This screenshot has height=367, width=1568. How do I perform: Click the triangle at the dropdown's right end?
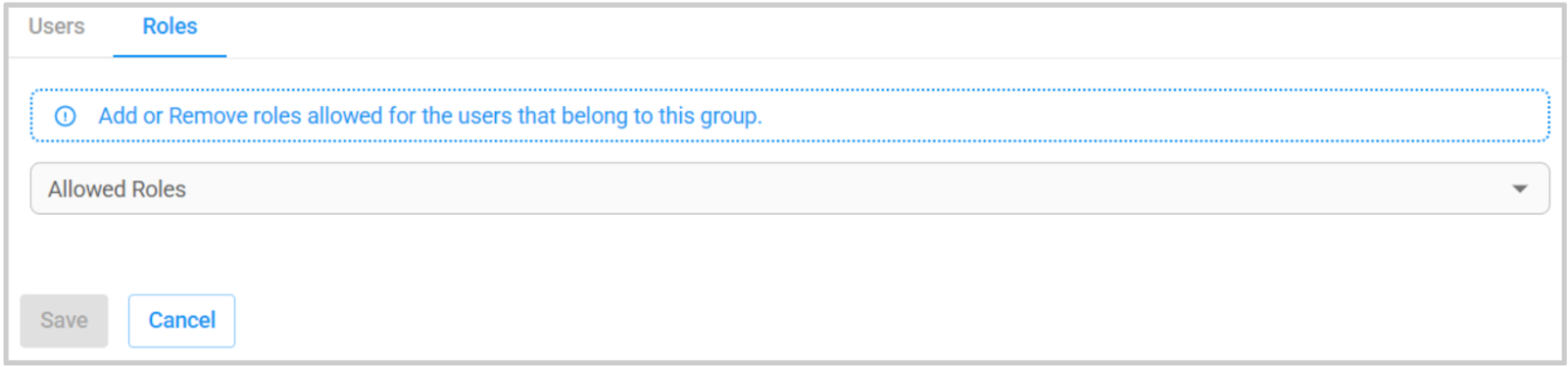[1519, 188]
